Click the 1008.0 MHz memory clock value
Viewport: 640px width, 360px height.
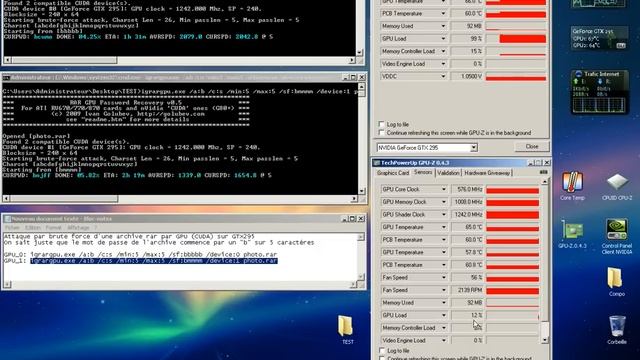pos(467,202)
